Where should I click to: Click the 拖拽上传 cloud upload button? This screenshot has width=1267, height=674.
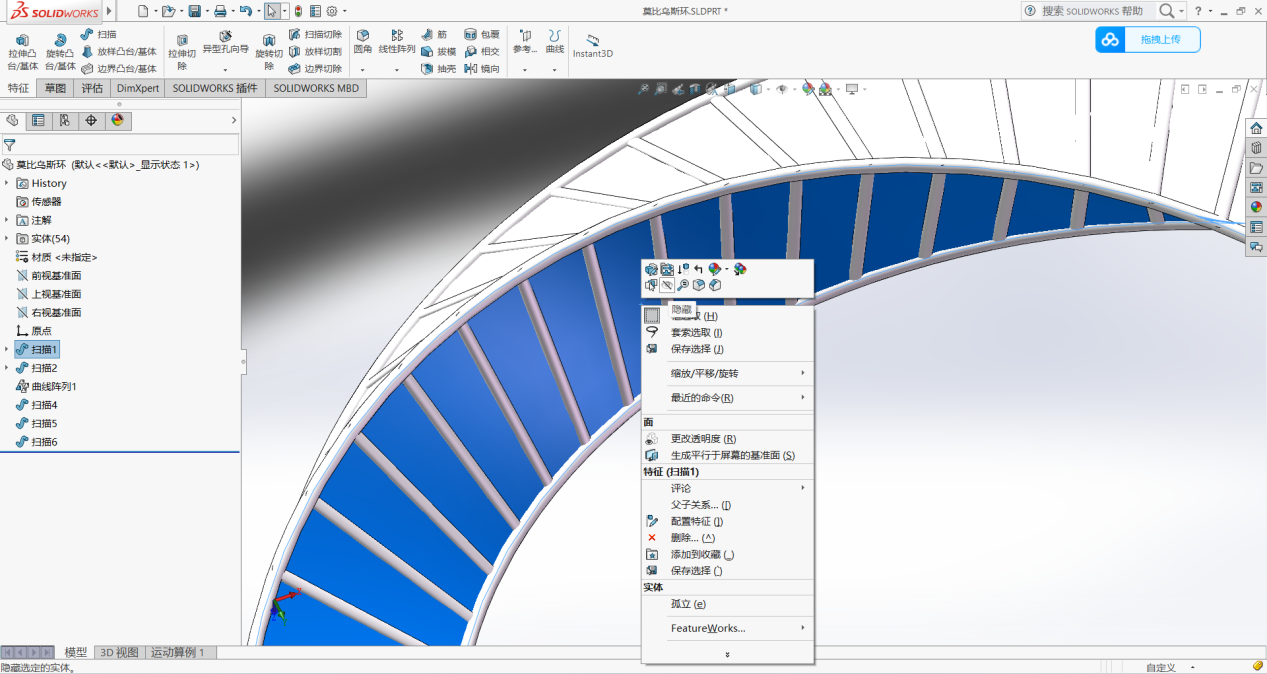(1147, 40)
